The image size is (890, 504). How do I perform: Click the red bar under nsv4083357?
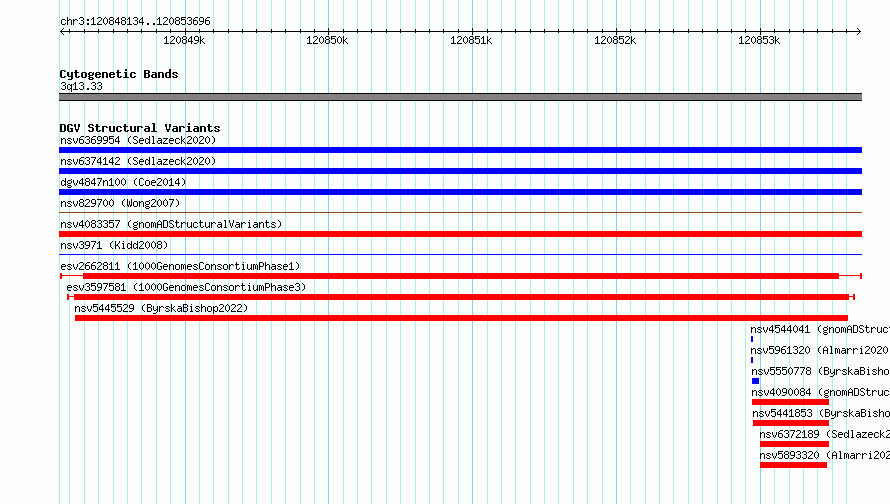[460, 234]
